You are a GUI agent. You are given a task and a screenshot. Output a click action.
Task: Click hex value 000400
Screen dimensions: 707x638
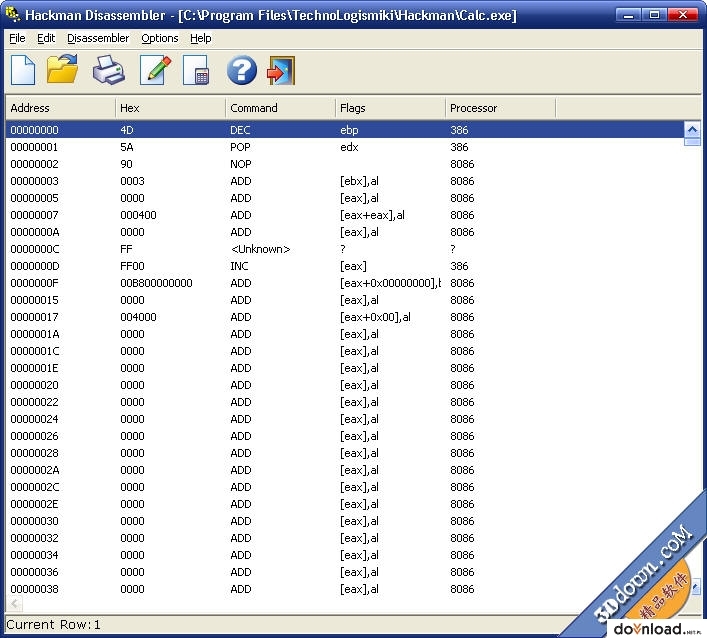(x=138, y=215)
